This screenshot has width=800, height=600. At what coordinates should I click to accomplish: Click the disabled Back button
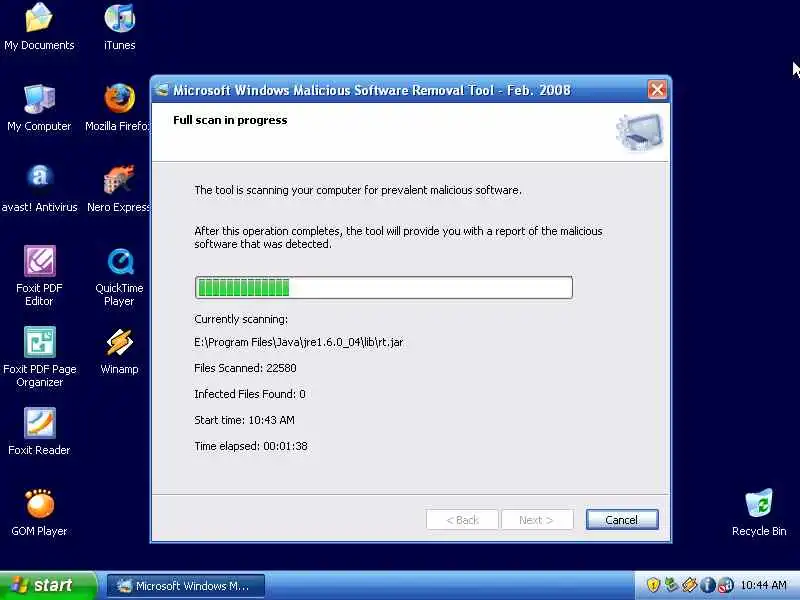(462, 519)
